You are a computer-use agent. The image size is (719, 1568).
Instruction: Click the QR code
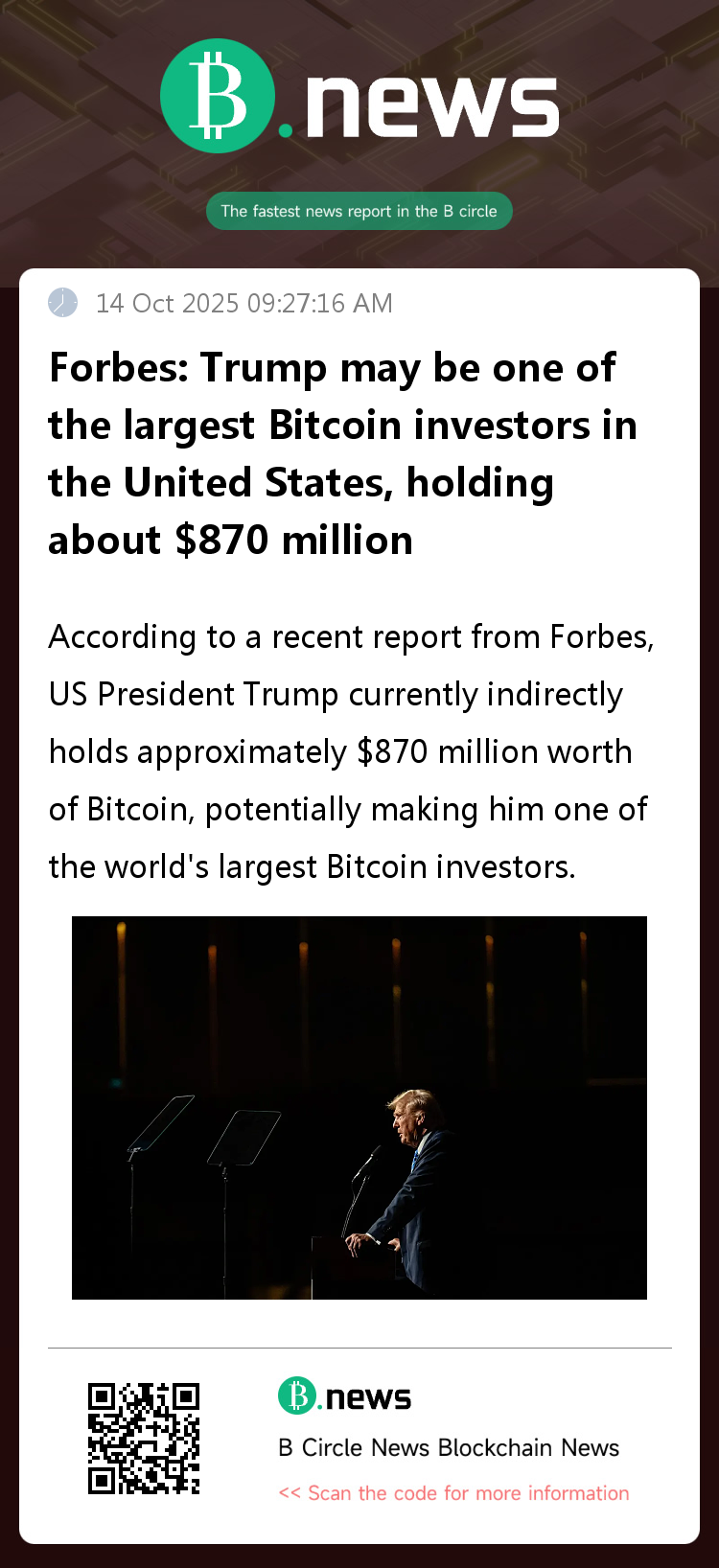tap(144, 1438)
